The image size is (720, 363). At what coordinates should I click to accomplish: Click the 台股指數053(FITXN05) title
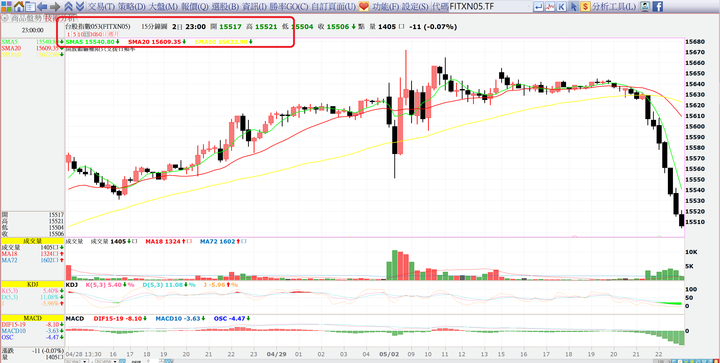[x=98, y=27]
